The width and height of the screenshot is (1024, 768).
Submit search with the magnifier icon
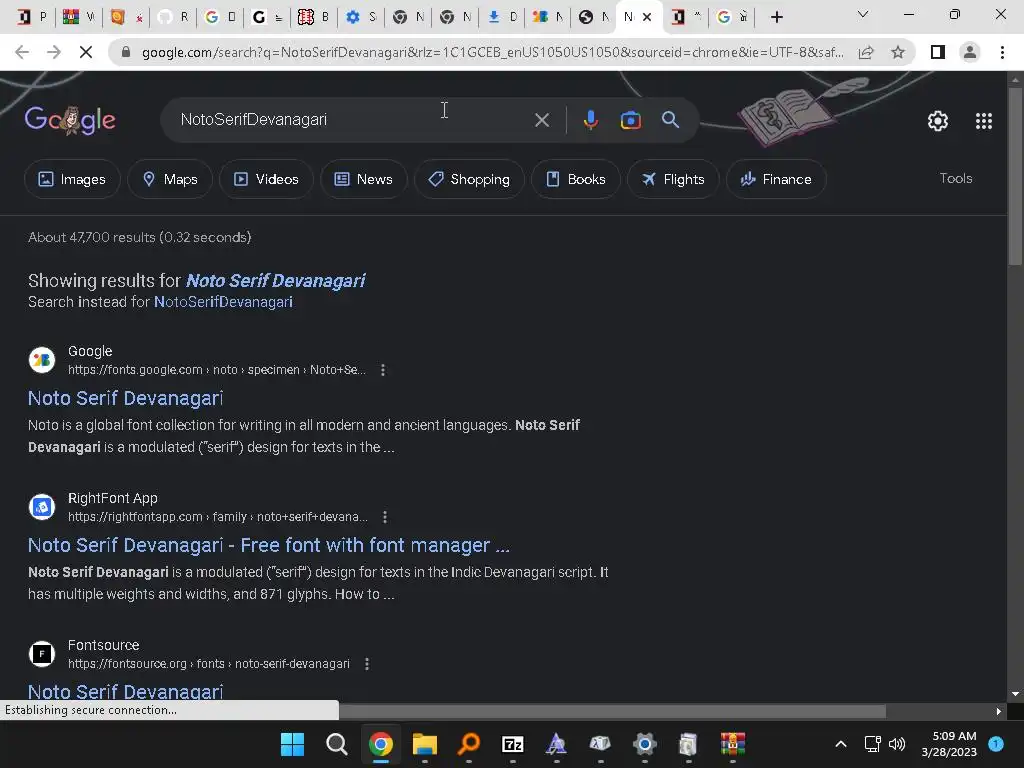(x=670, y=120)
